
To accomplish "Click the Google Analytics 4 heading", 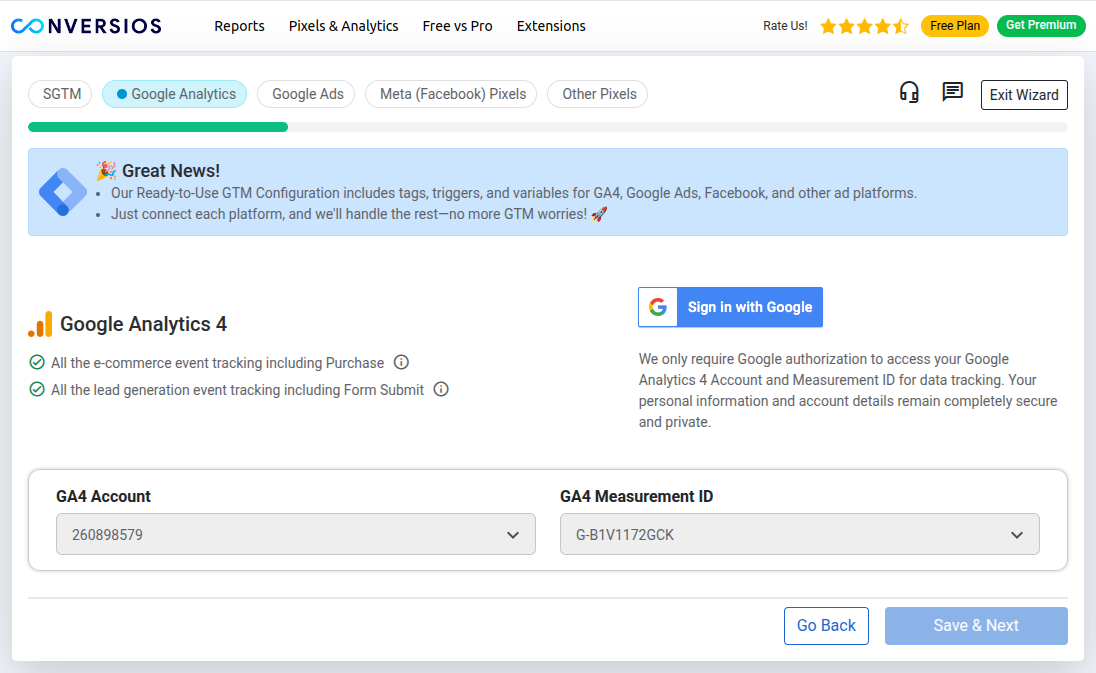I will (x=143, y=324).
